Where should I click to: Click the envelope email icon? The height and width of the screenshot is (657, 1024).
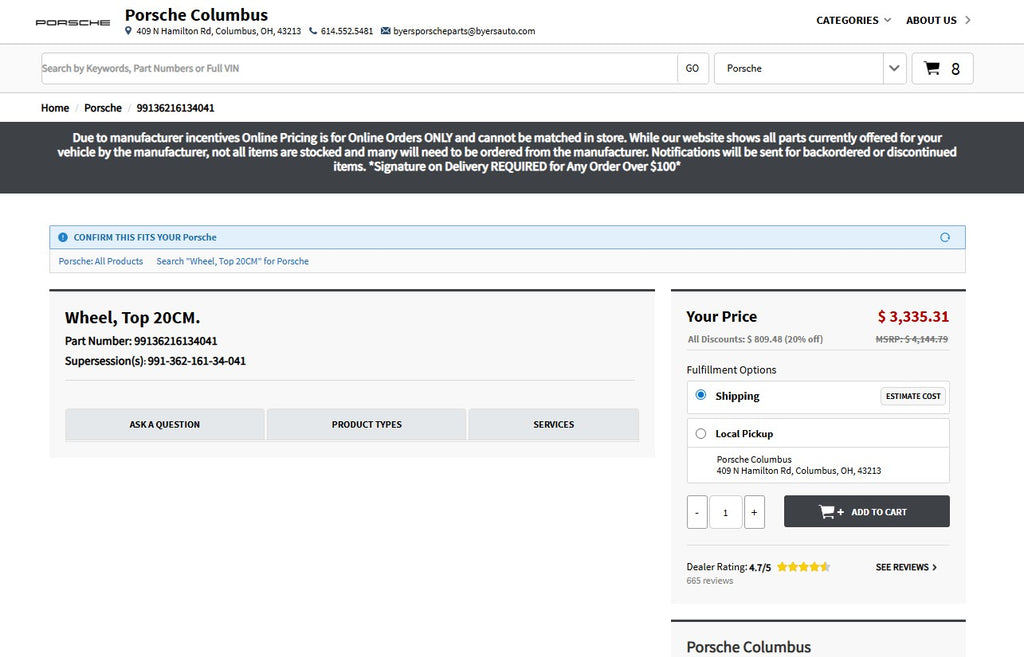[385, 31]
